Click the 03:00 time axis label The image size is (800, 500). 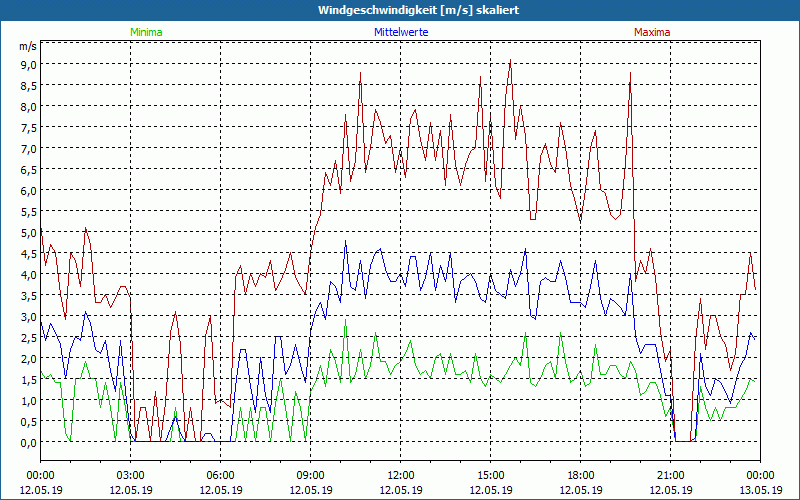point(131,476)
